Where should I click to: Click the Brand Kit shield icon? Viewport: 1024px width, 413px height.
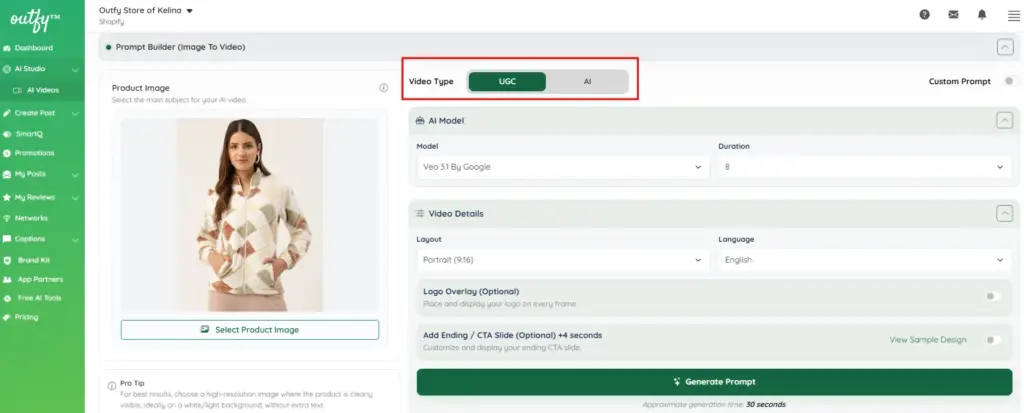click(x=7, y=260)
